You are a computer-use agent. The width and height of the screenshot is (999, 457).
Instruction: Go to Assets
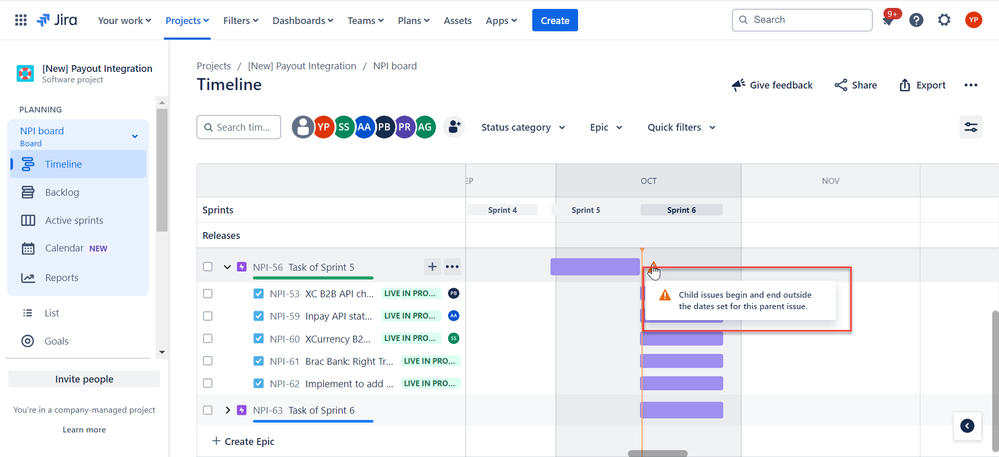tap(457, 20)
